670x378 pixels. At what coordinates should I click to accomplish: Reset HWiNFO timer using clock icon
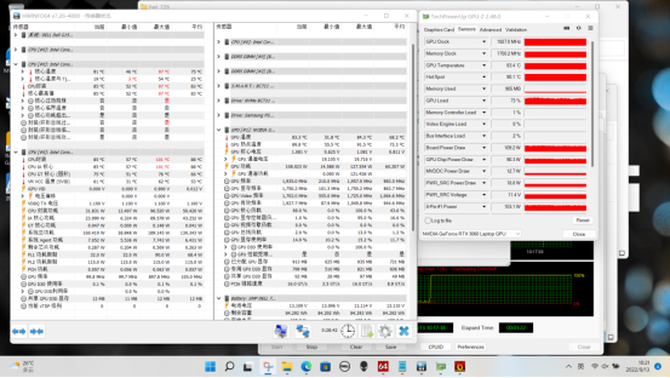tap(348, 331)
